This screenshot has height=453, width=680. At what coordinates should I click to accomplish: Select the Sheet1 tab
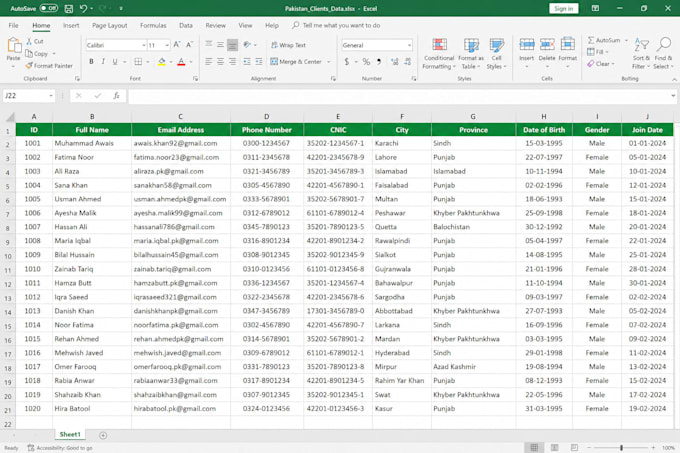click(x=70, y=434)
